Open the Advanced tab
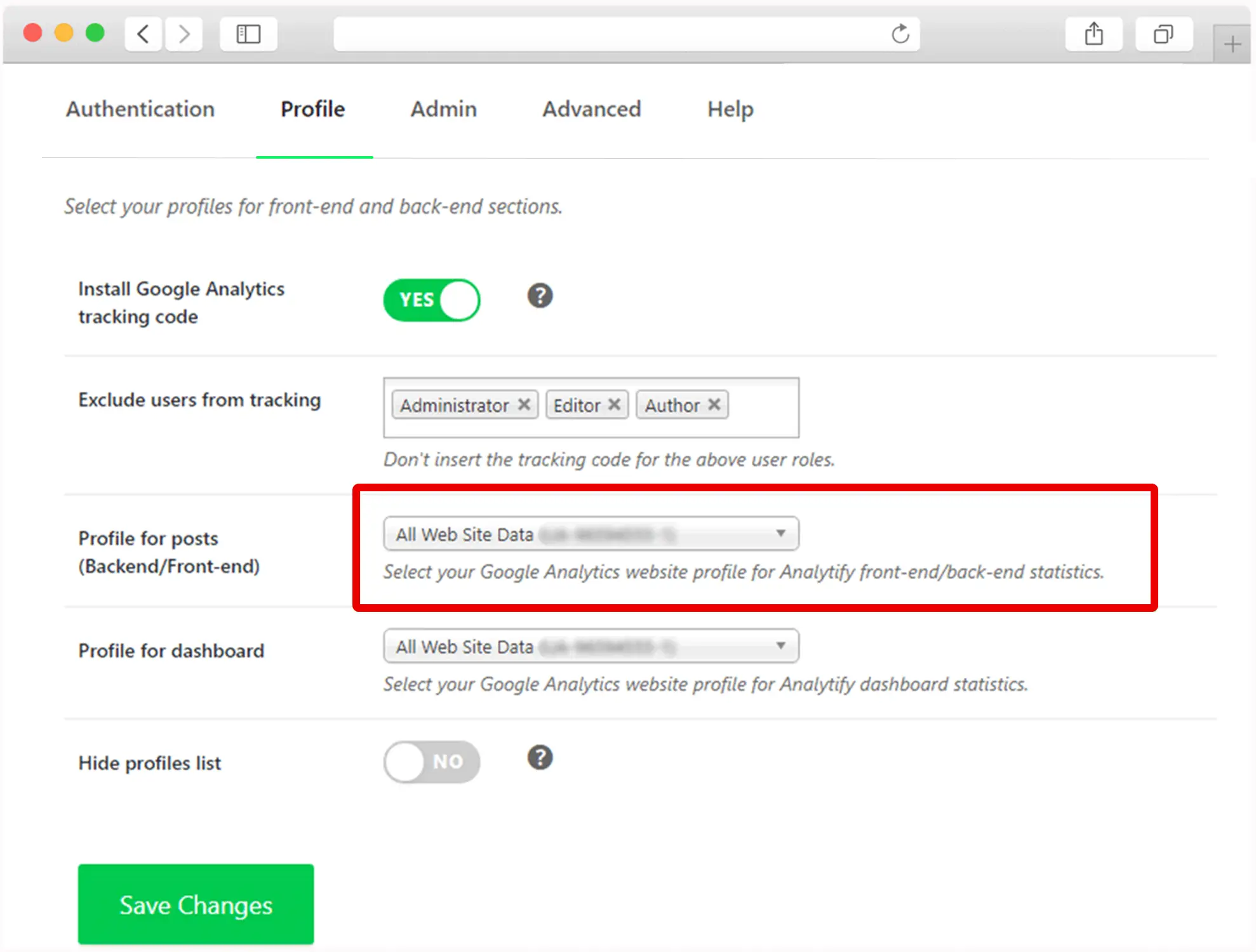 (592, 109)
